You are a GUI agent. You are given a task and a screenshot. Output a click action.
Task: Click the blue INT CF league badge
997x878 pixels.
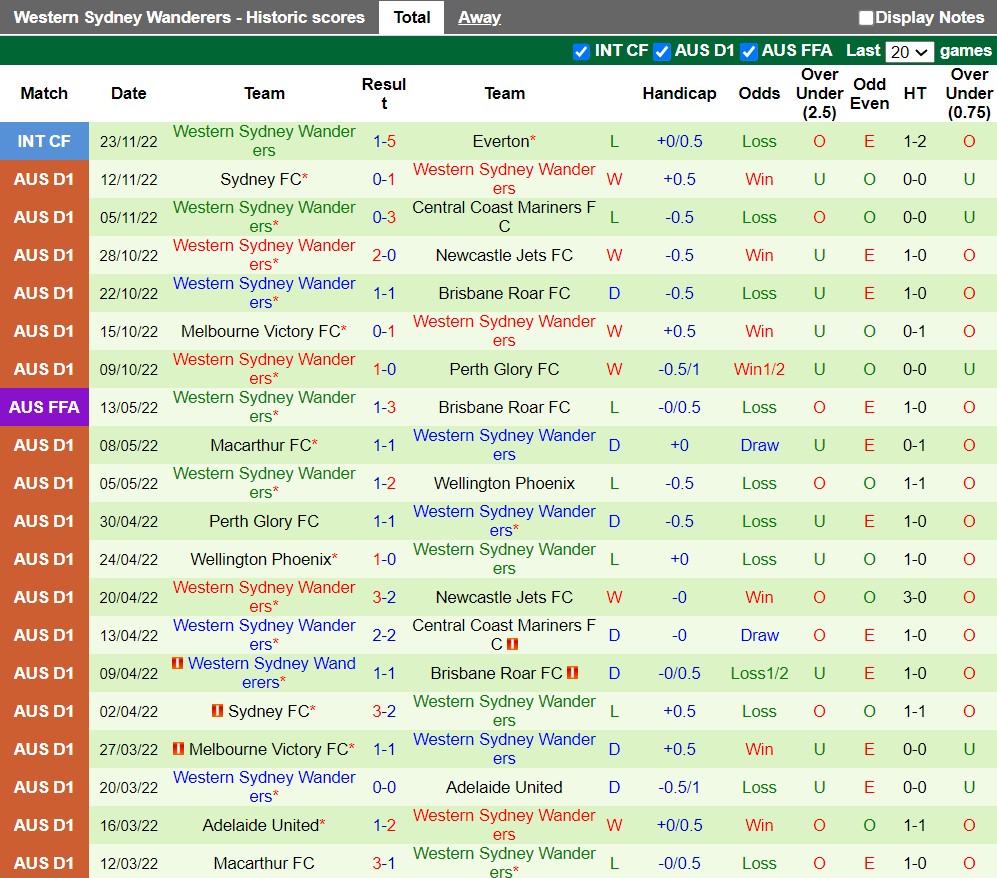coord(44,141)
